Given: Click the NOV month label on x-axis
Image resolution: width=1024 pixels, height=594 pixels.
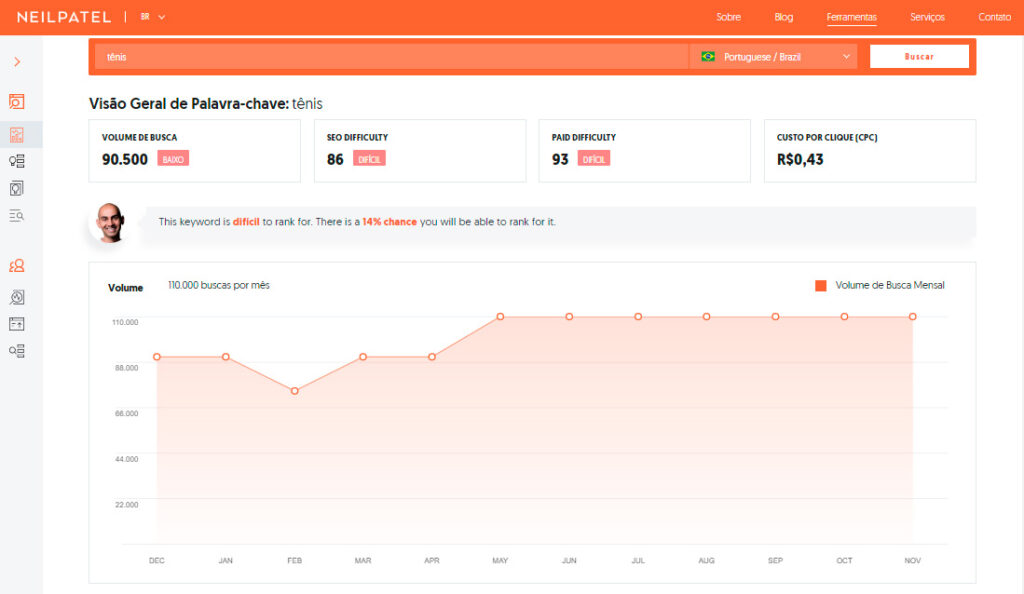Looking at the screenshot, I should coord(912,561).
